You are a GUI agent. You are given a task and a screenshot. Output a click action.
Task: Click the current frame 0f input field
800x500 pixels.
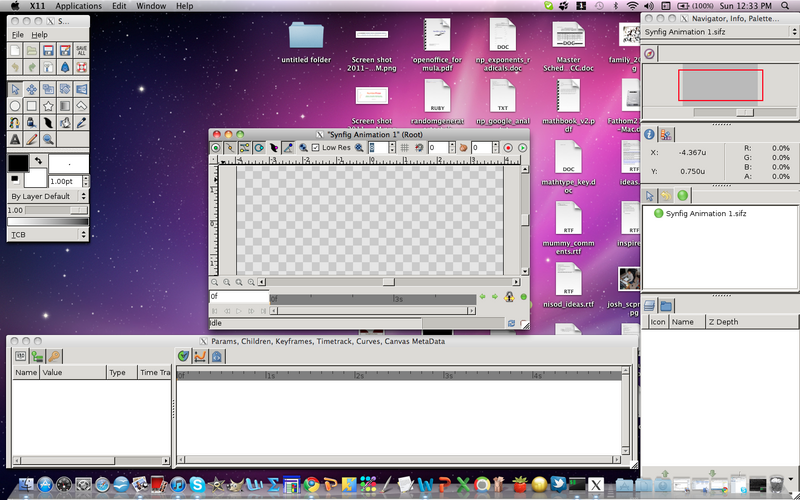point(239,296)
